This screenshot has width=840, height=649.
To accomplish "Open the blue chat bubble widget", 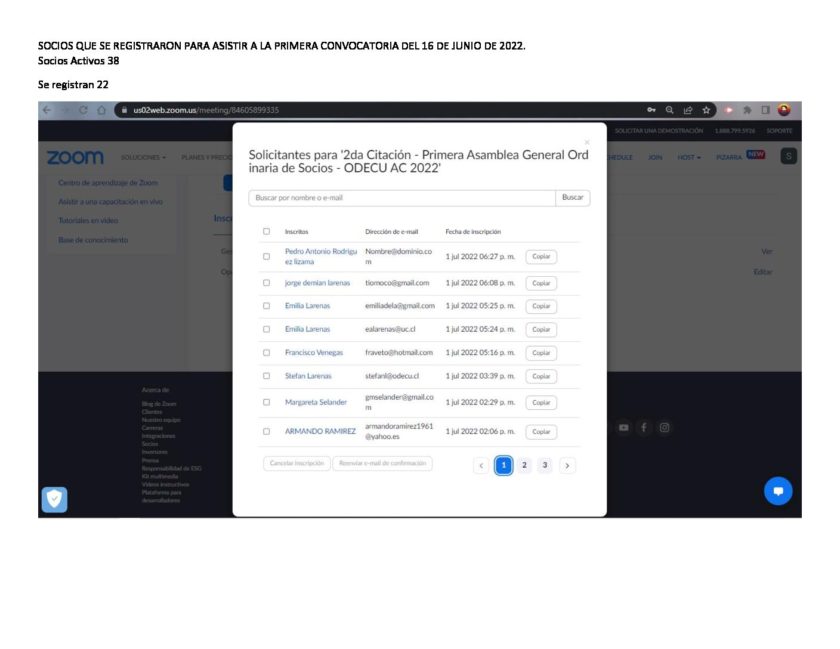I will [x=777, y=491].
